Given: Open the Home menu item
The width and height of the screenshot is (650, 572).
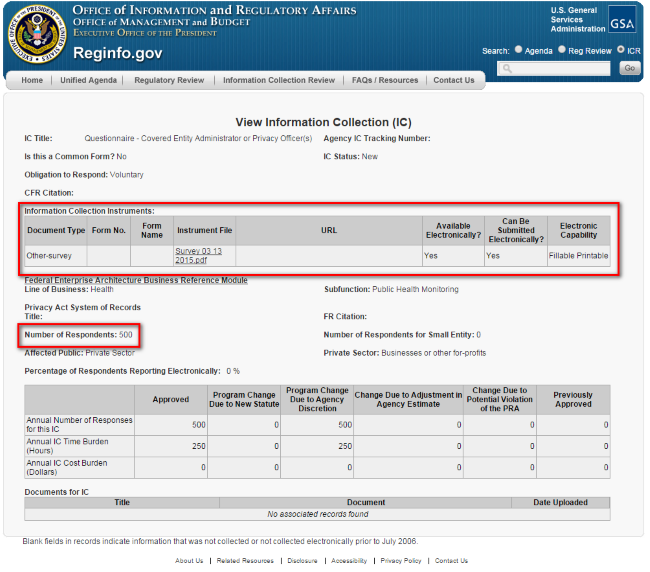Looking at the screenshot, I should coord(32,80).
